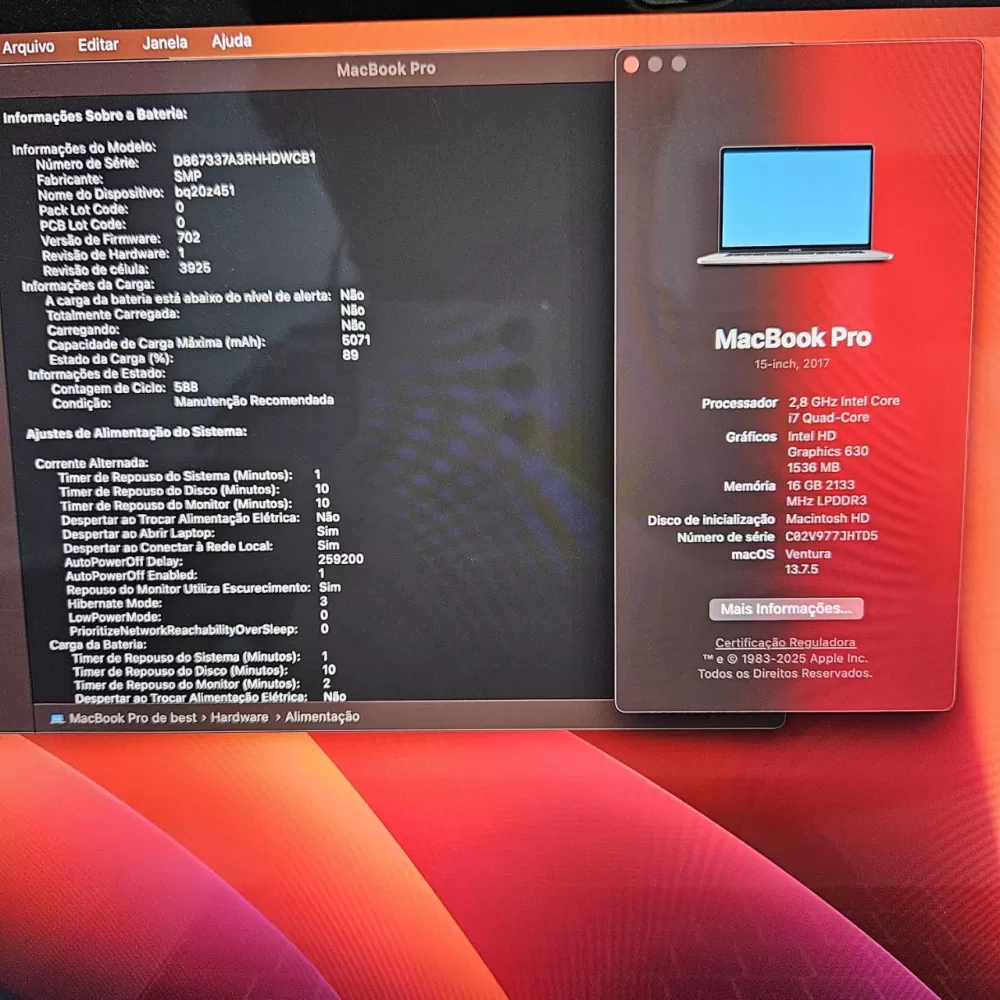Screen dimensions: 1000x1000
Task: Click the graphics value 'Intel HD'
Action: coord(811,436)
